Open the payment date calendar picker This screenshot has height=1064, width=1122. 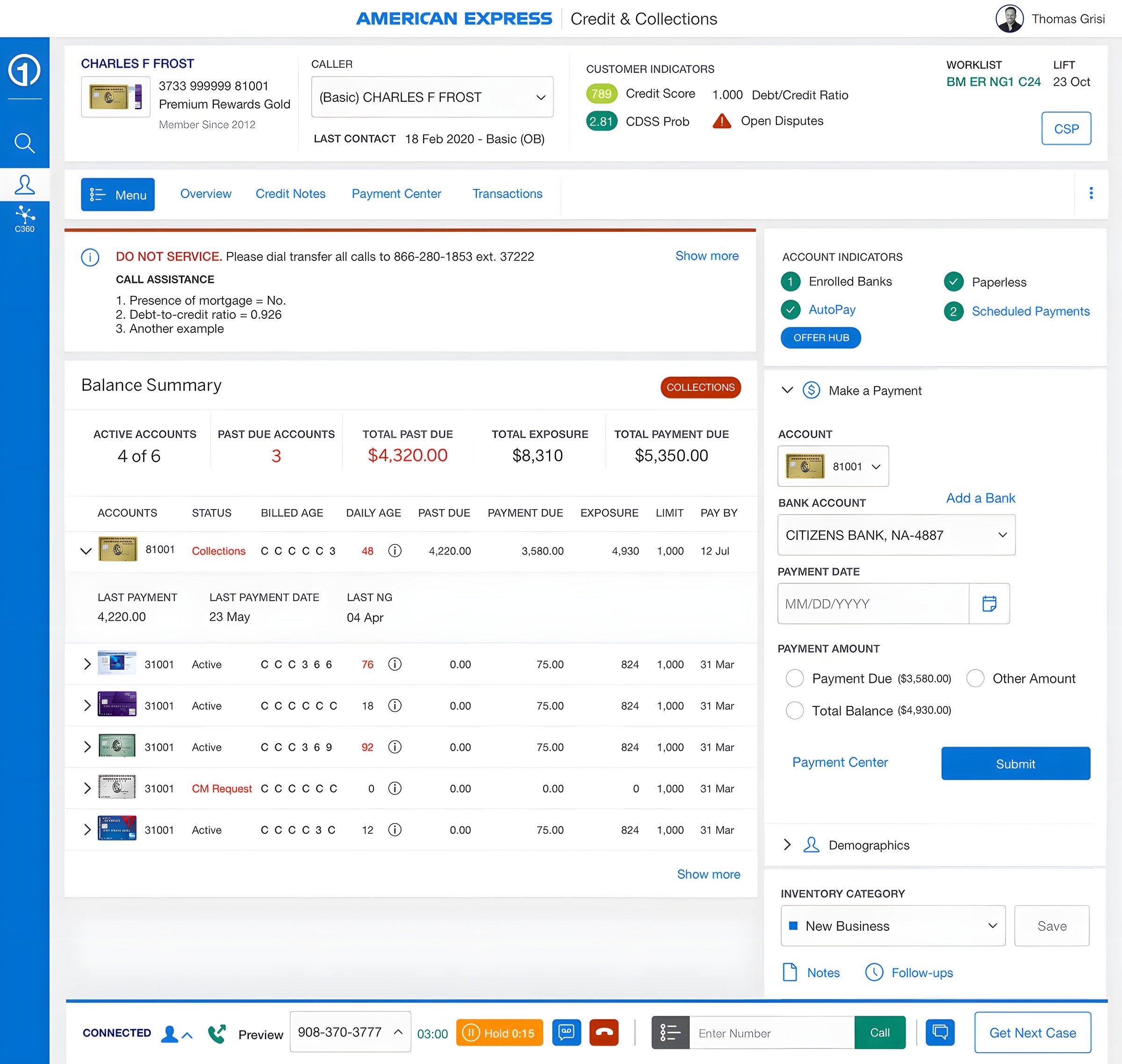989,604
